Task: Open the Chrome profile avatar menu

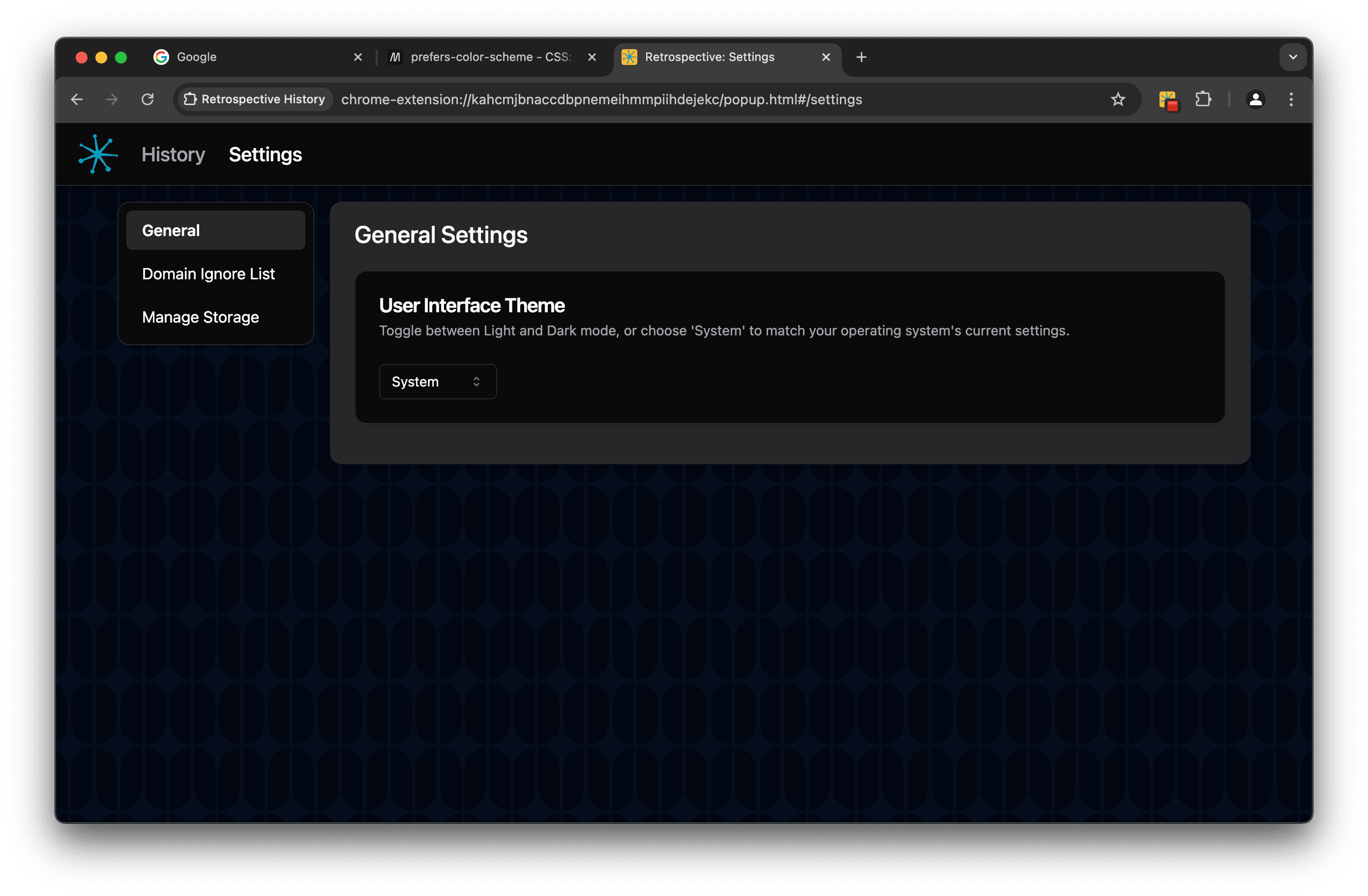Action: tap(1255, 99)
